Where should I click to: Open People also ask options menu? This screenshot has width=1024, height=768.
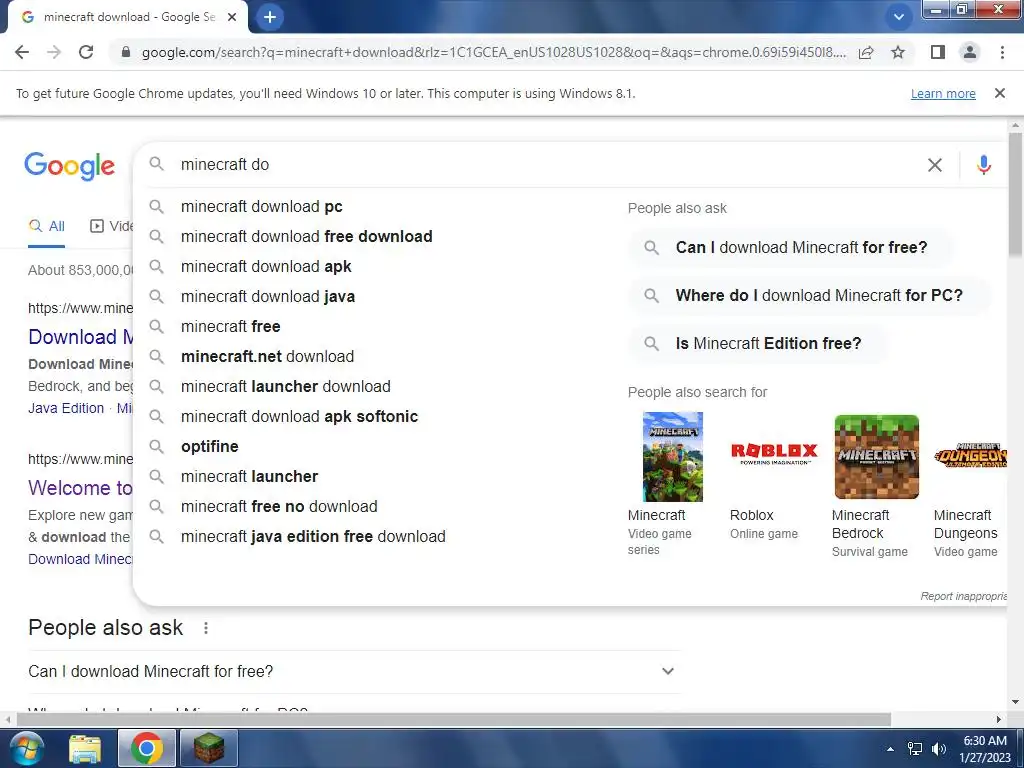point(206,628)
